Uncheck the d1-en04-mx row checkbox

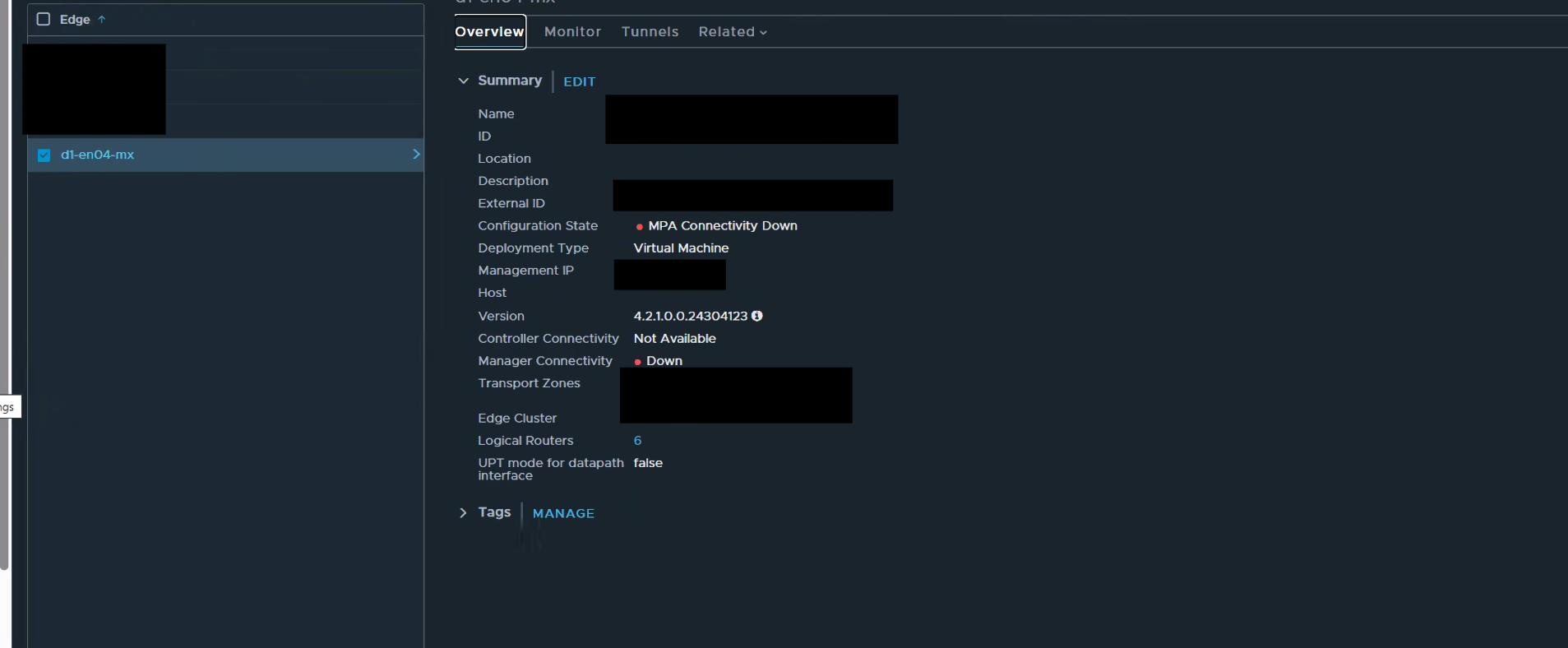pos(44,155)
